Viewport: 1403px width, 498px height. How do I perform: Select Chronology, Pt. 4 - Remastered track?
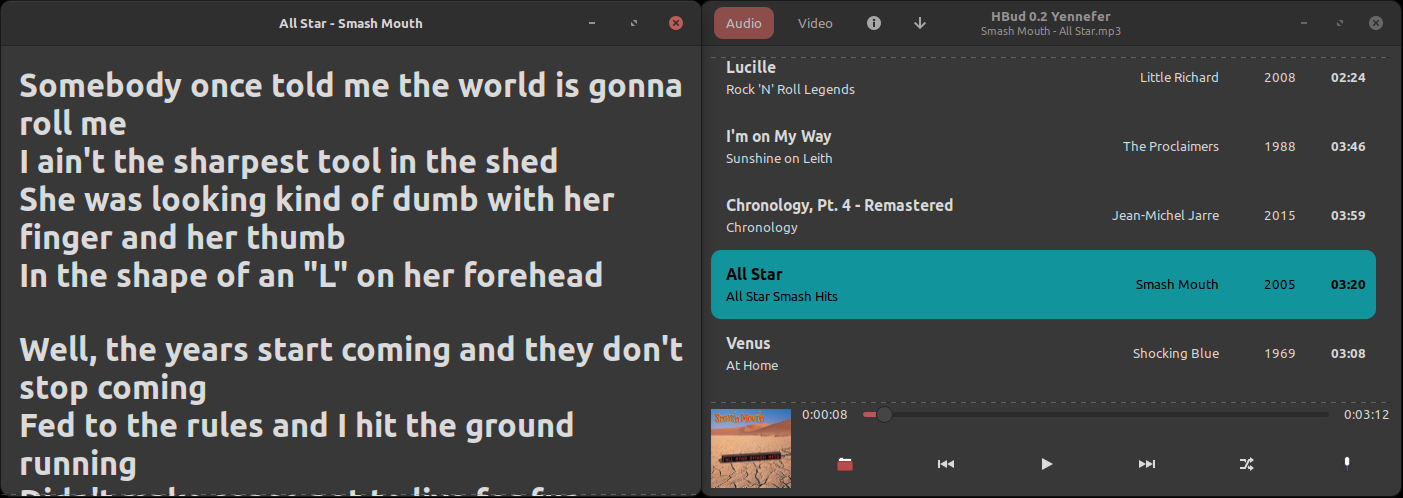[1043, 216]
